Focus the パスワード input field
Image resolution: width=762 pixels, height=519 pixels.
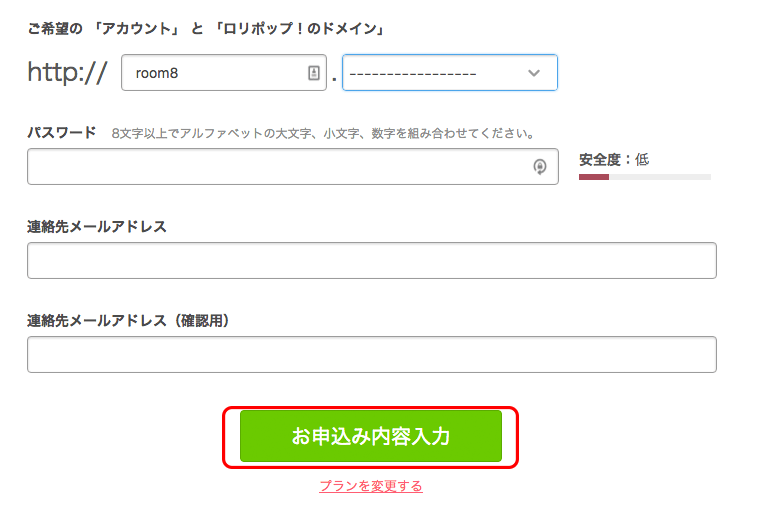point(280,167)
